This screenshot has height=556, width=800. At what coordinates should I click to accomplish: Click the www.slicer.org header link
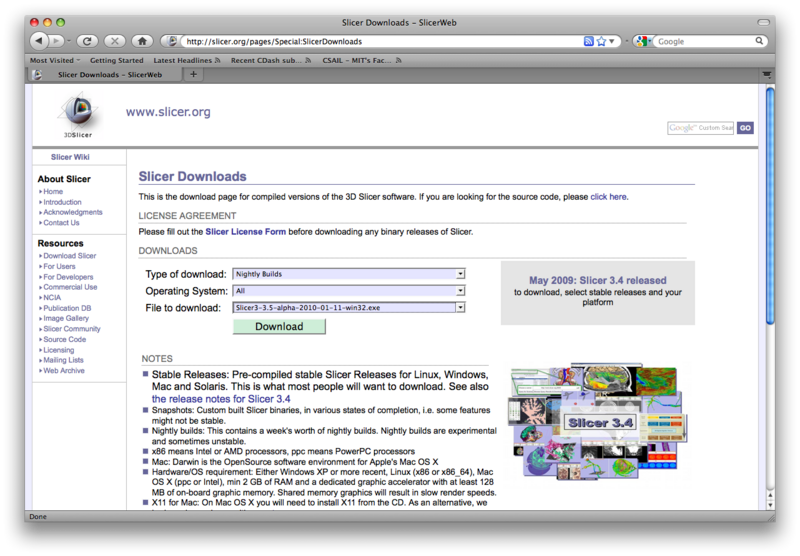[x=168, y=112]
